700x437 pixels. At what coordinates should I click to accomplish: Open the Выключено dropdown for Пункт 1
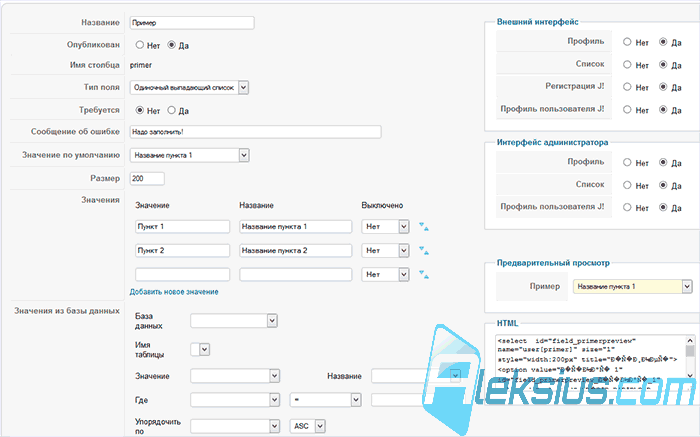point(385,226)
